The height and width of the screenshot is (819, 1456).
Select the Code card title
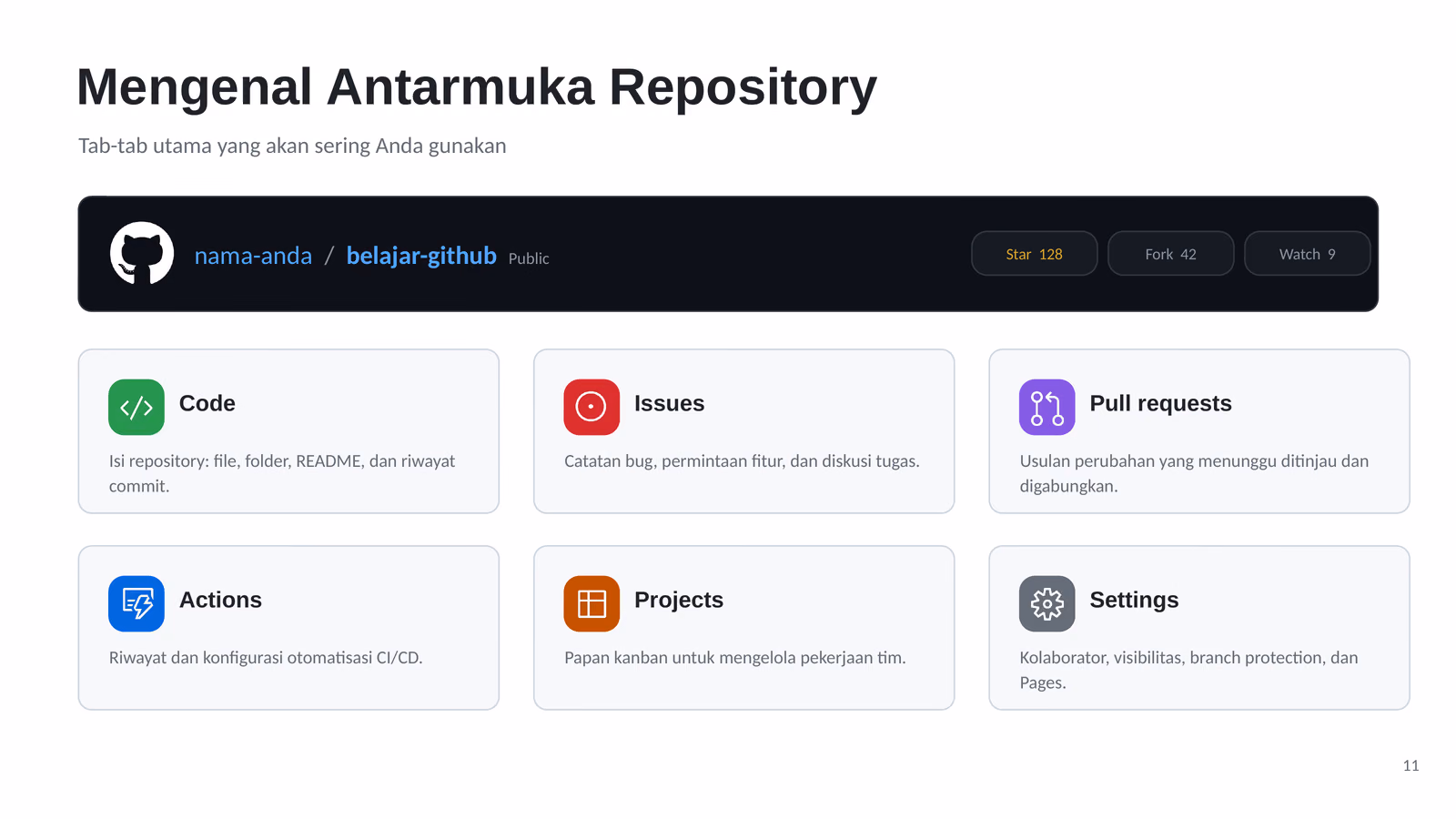pos(207,403)
